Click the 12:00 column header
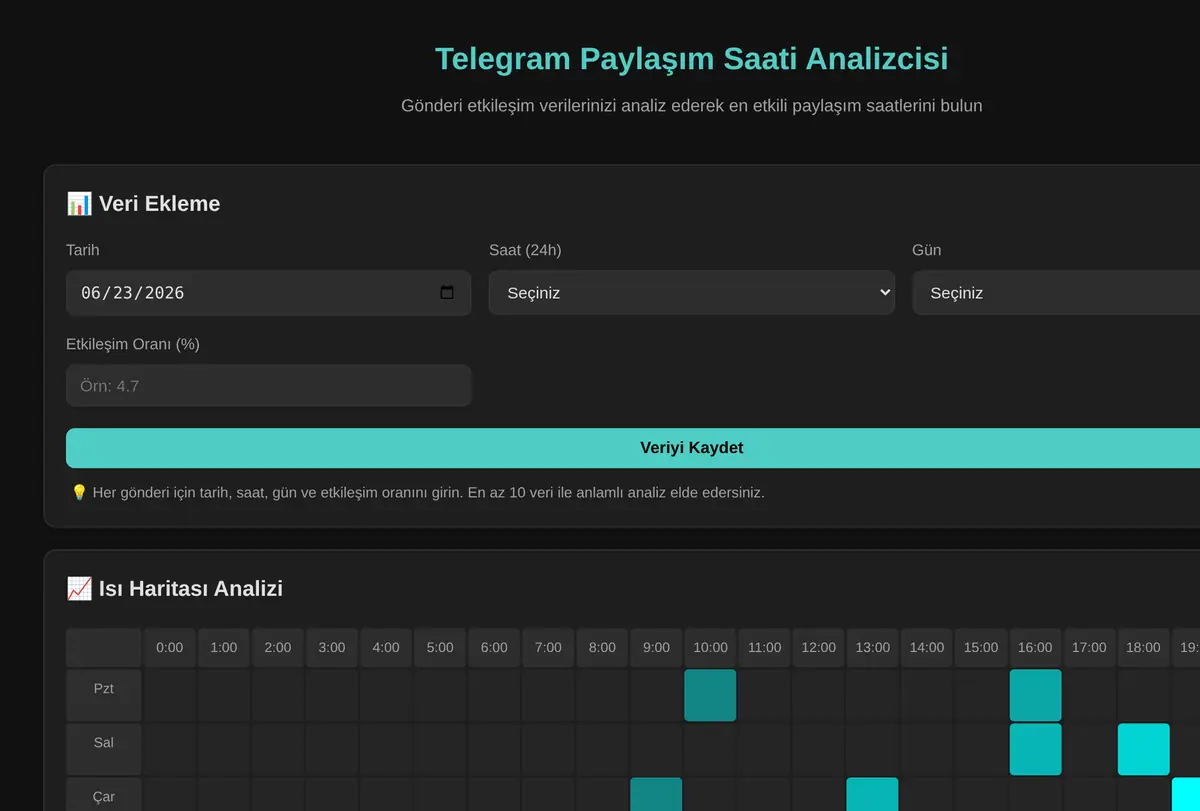The image size is (1200, 811). tap(819, 648)
